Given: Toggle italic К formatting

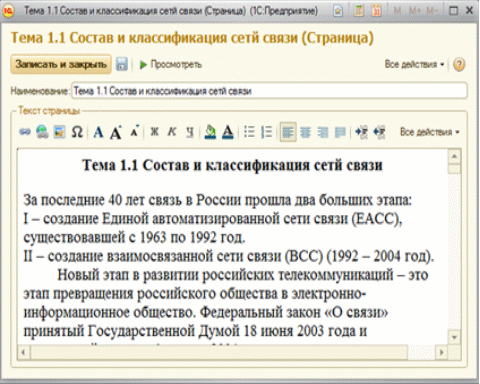Looking at the screenshot, I should [172, 132].
